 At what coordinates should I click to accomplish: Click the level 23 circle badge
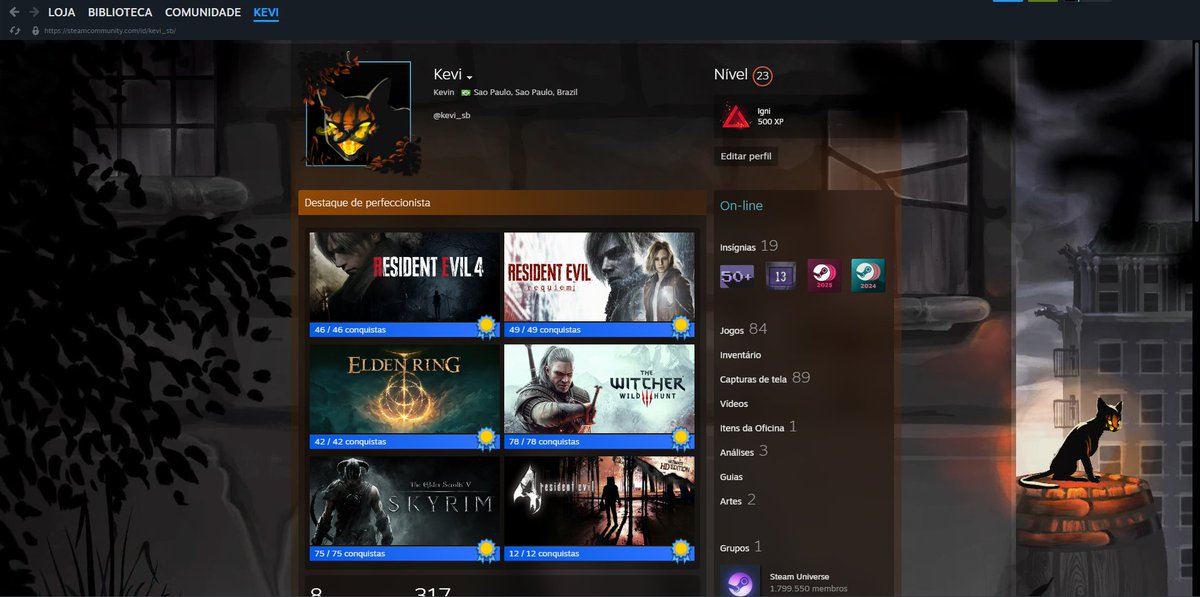tap(763, 75)
